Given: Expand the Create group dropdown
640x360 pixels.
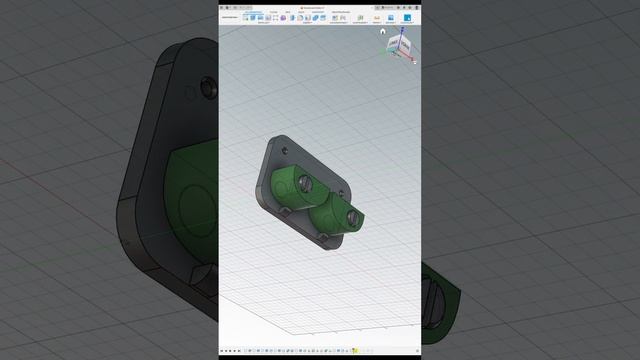Looking at the screenshot, I should click(x=264, y=23).
